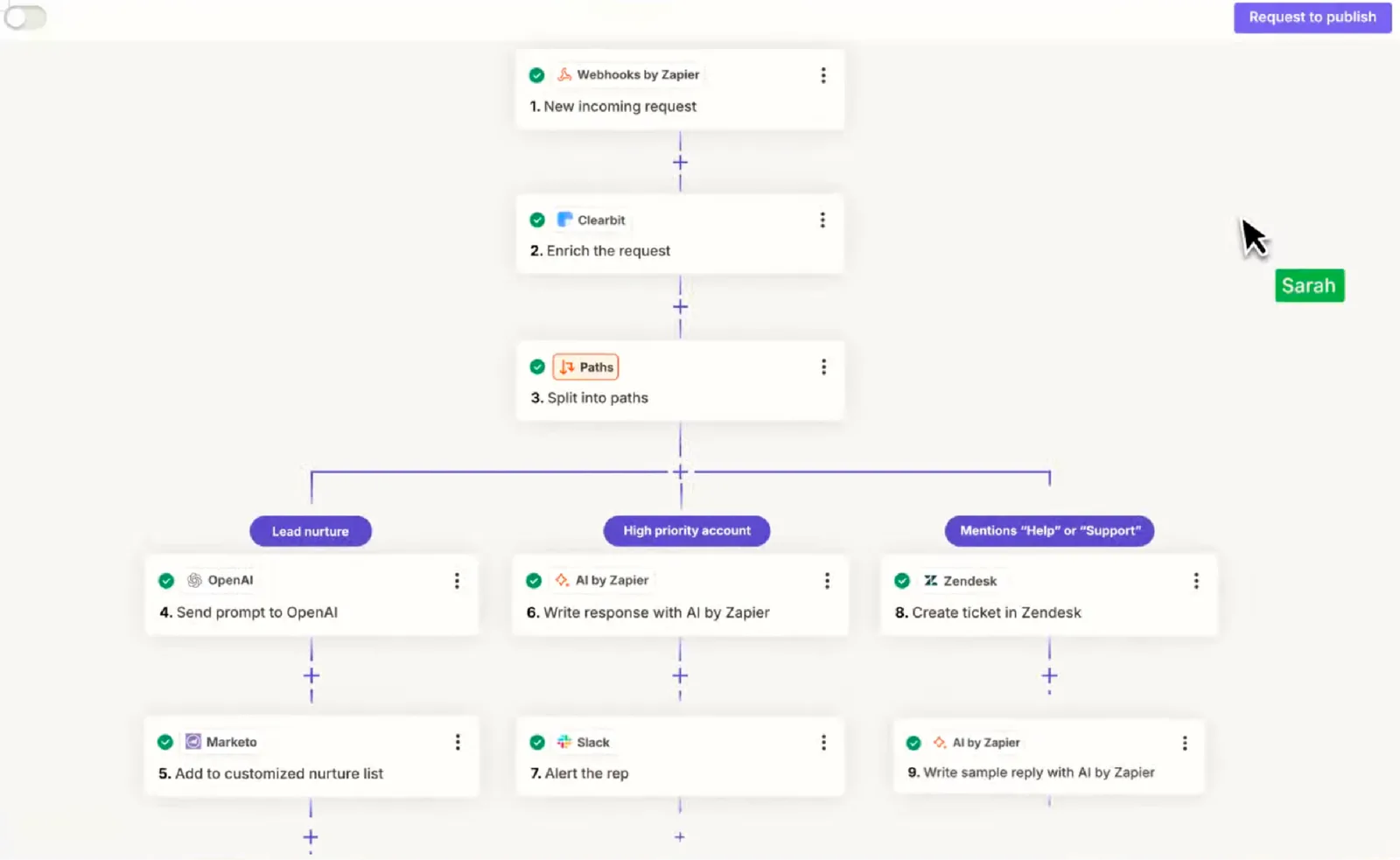Click the Zendesk app icon
The height and width of the screenshot is (860, 1400).
[931, 580]
